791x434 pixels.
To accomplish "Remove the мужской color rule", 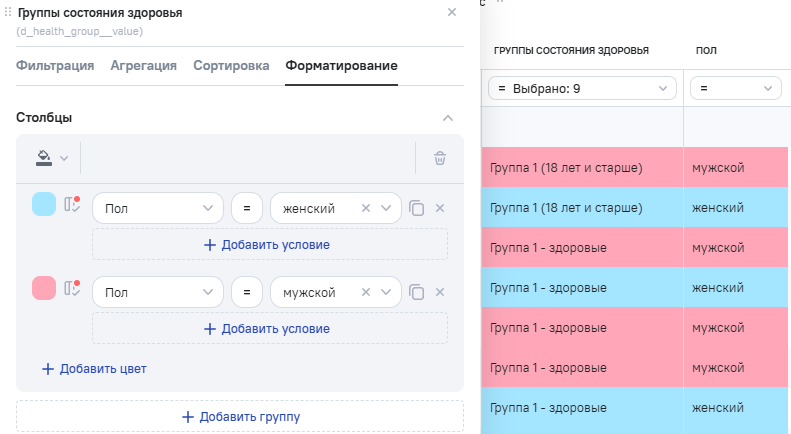I will pyautogui.click(x=440, y=293).
